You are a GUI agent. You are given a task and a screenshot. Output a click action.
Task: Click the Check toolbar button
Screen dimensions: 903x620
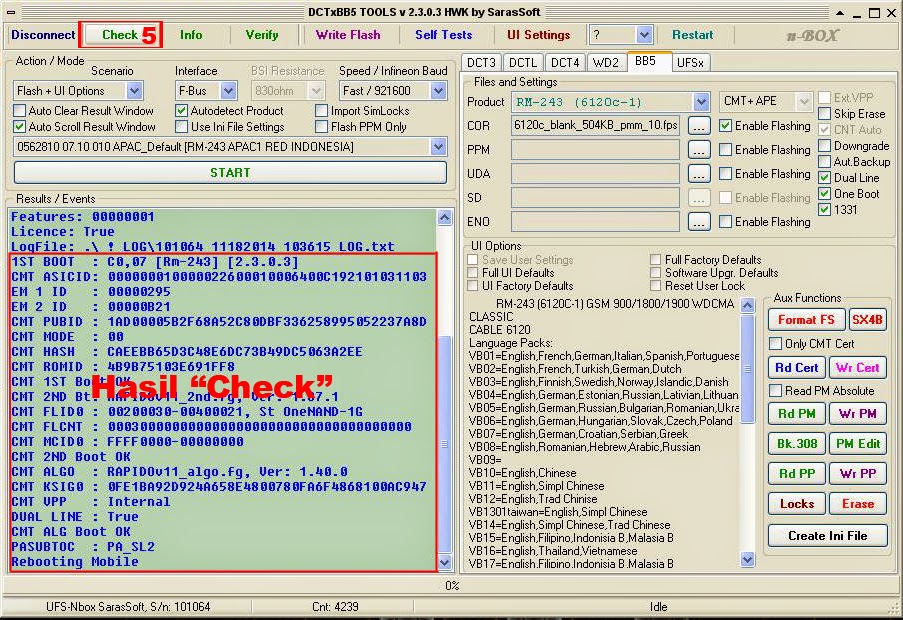click(120, 35)
